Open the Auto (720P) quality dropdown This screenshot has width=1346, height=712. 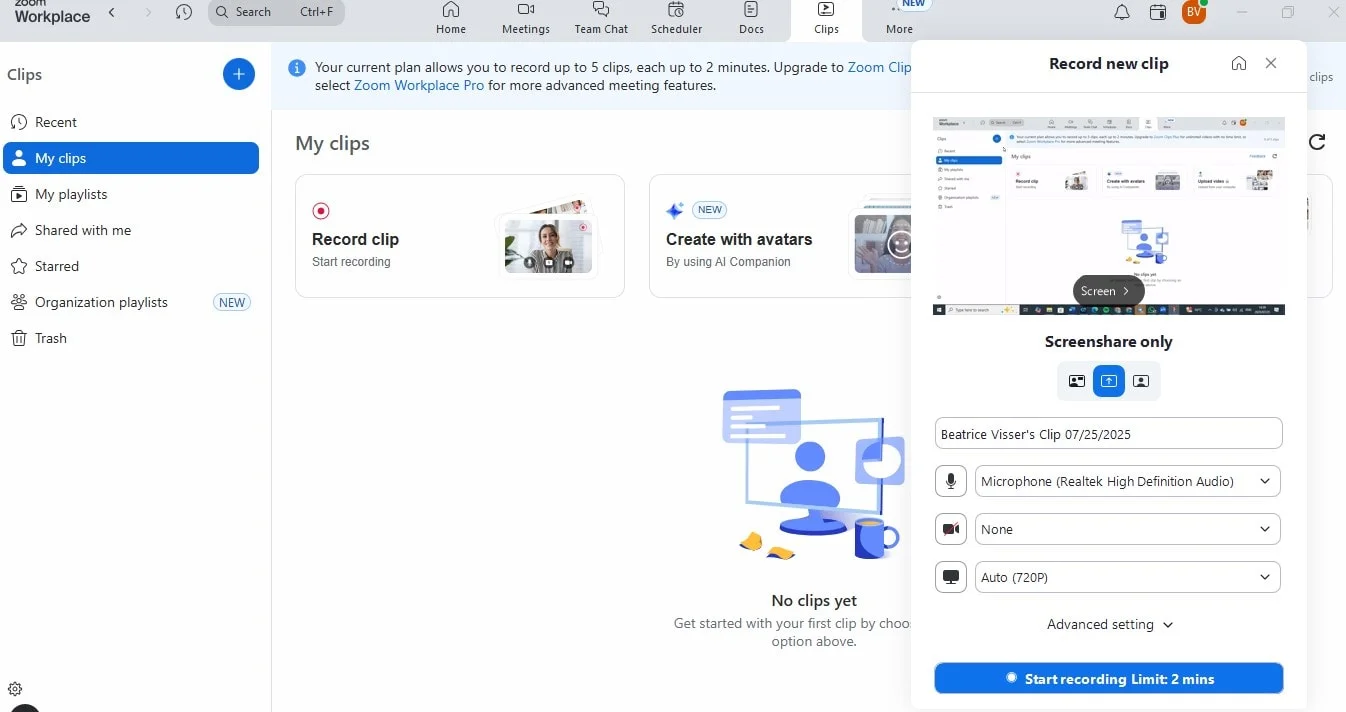click(x=1128, y=577)
